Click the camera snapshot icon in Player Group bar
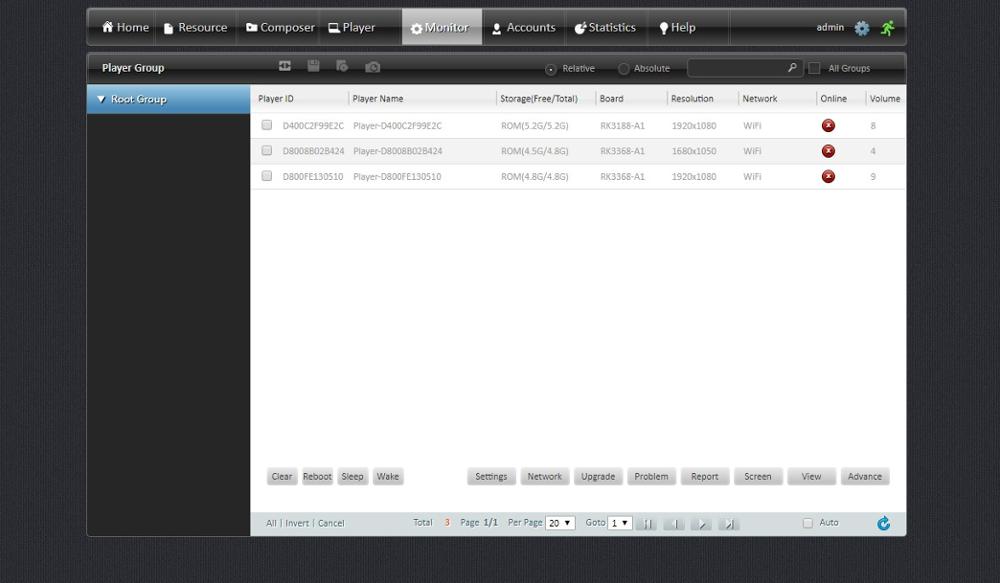The image size is (1000, 583). pyautogui.click(x=372, y=67)
